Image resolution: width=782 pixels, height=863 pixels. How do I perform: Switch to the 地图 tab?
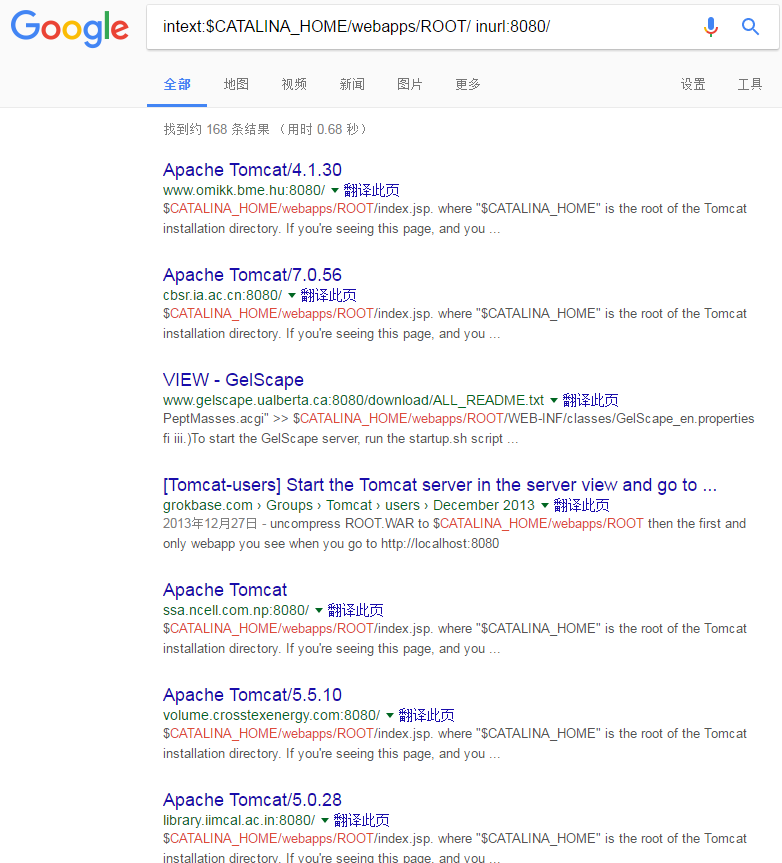click(236, 84)
